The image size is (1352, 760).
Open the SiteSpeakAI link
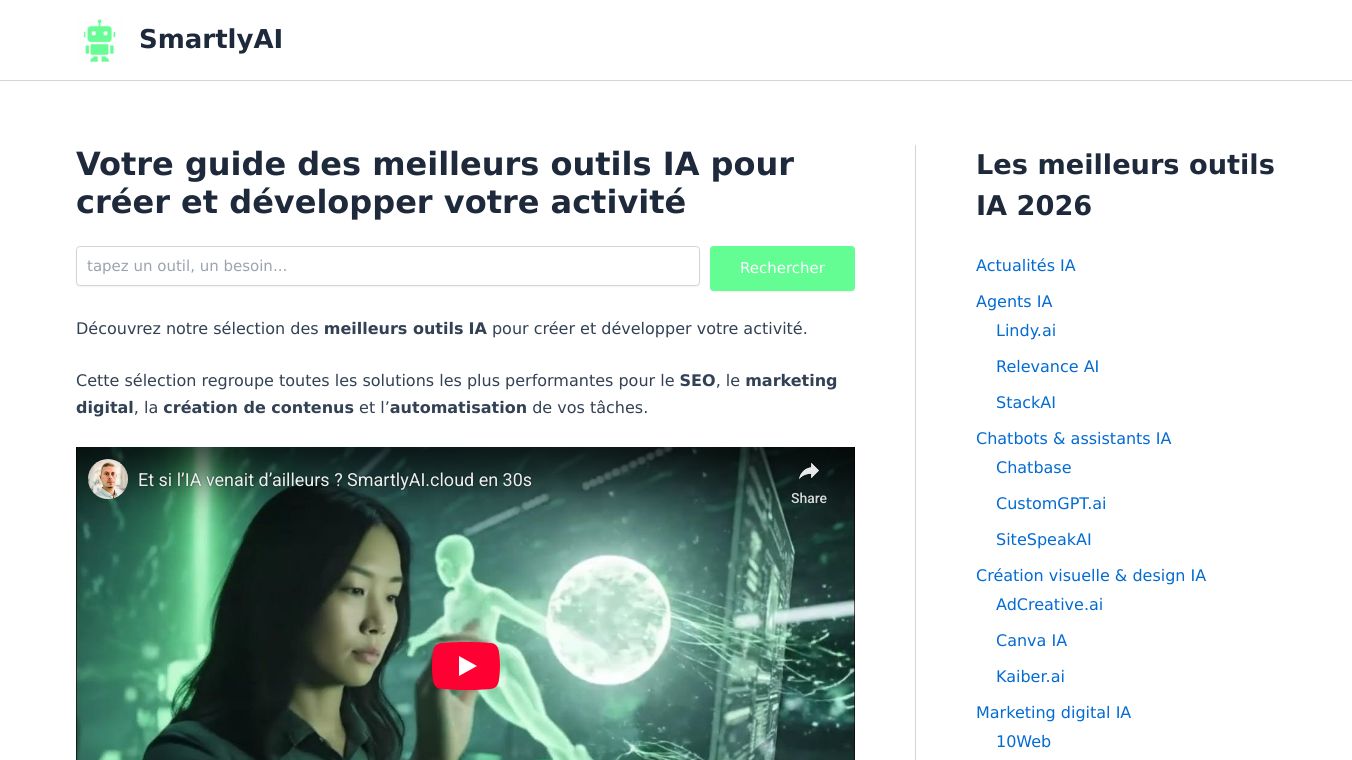tap(1044, 539)
